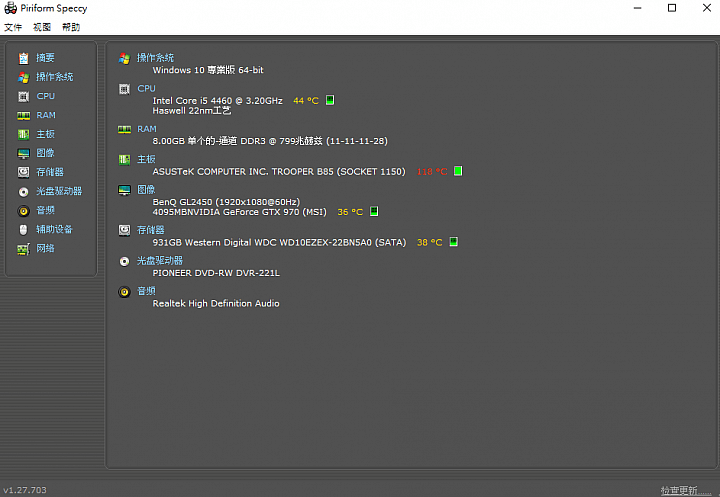Click the speaker icon beside 音频 heading
The height and width of the screenshot is (497, 720).
(124, 292)
